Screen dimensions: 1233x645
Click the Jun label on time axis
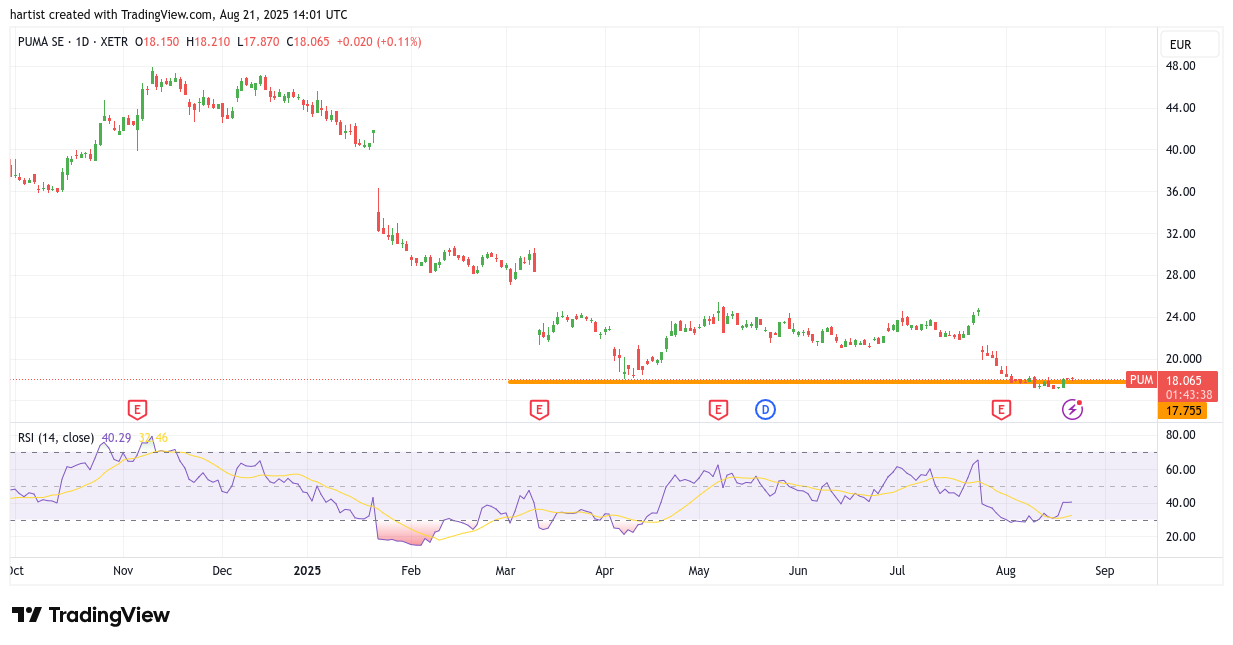coord(798,571)
